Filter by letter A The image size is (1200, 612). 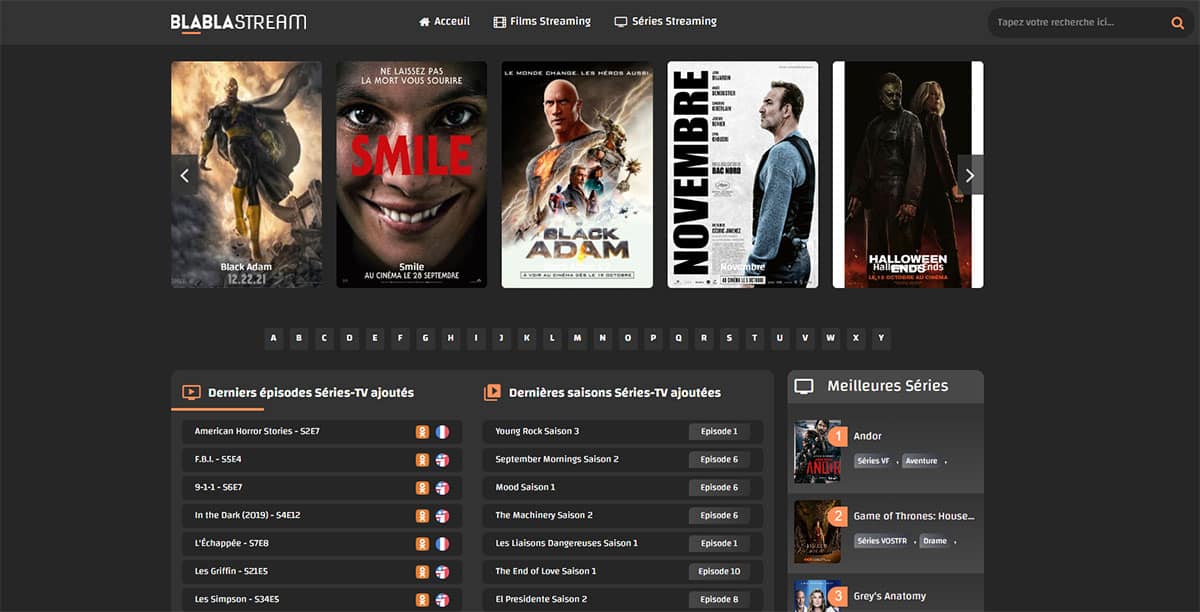(x=274, y=338)
